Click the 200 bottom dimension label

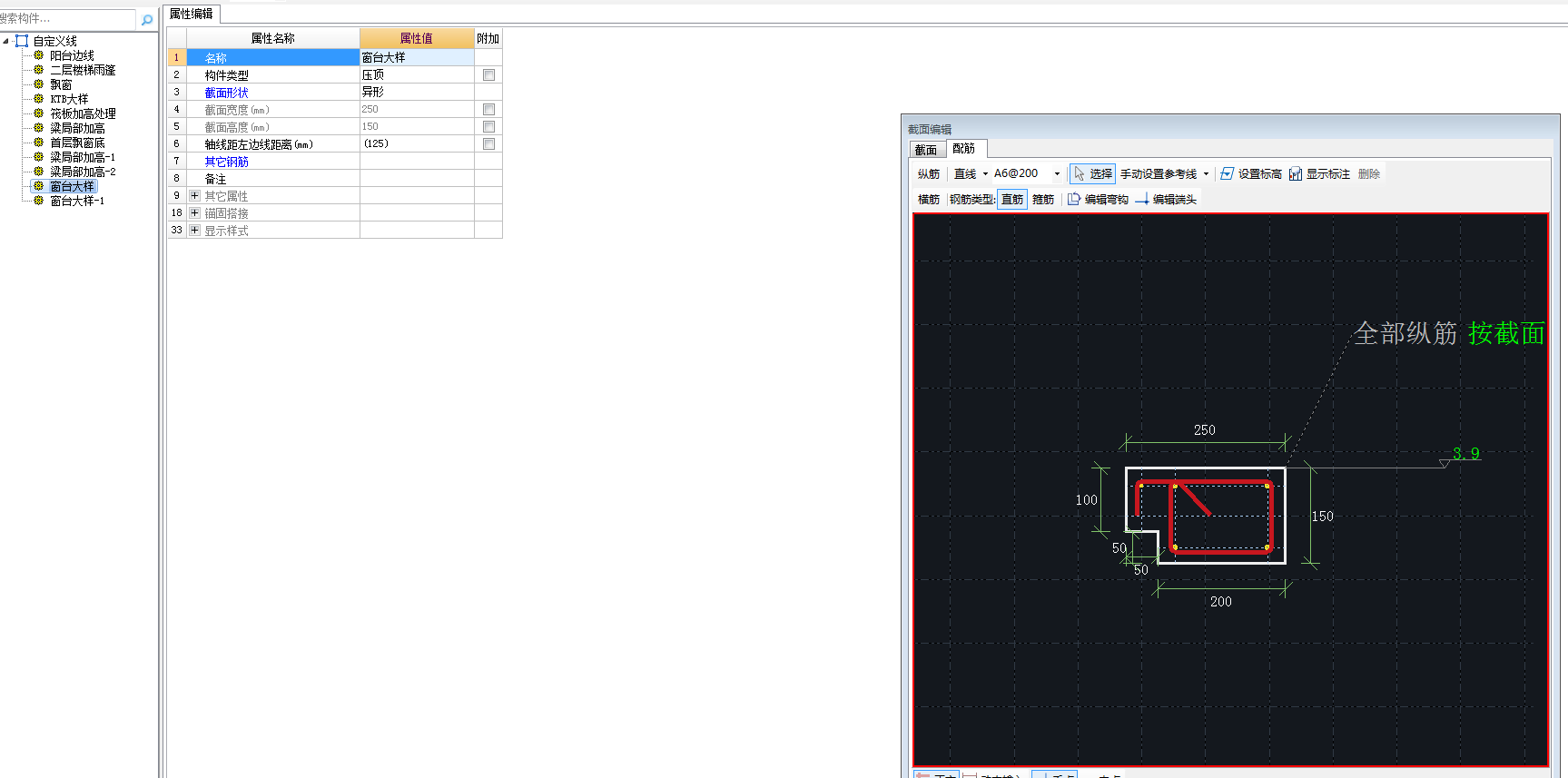pyautogui.click(x=1221, y=602)
